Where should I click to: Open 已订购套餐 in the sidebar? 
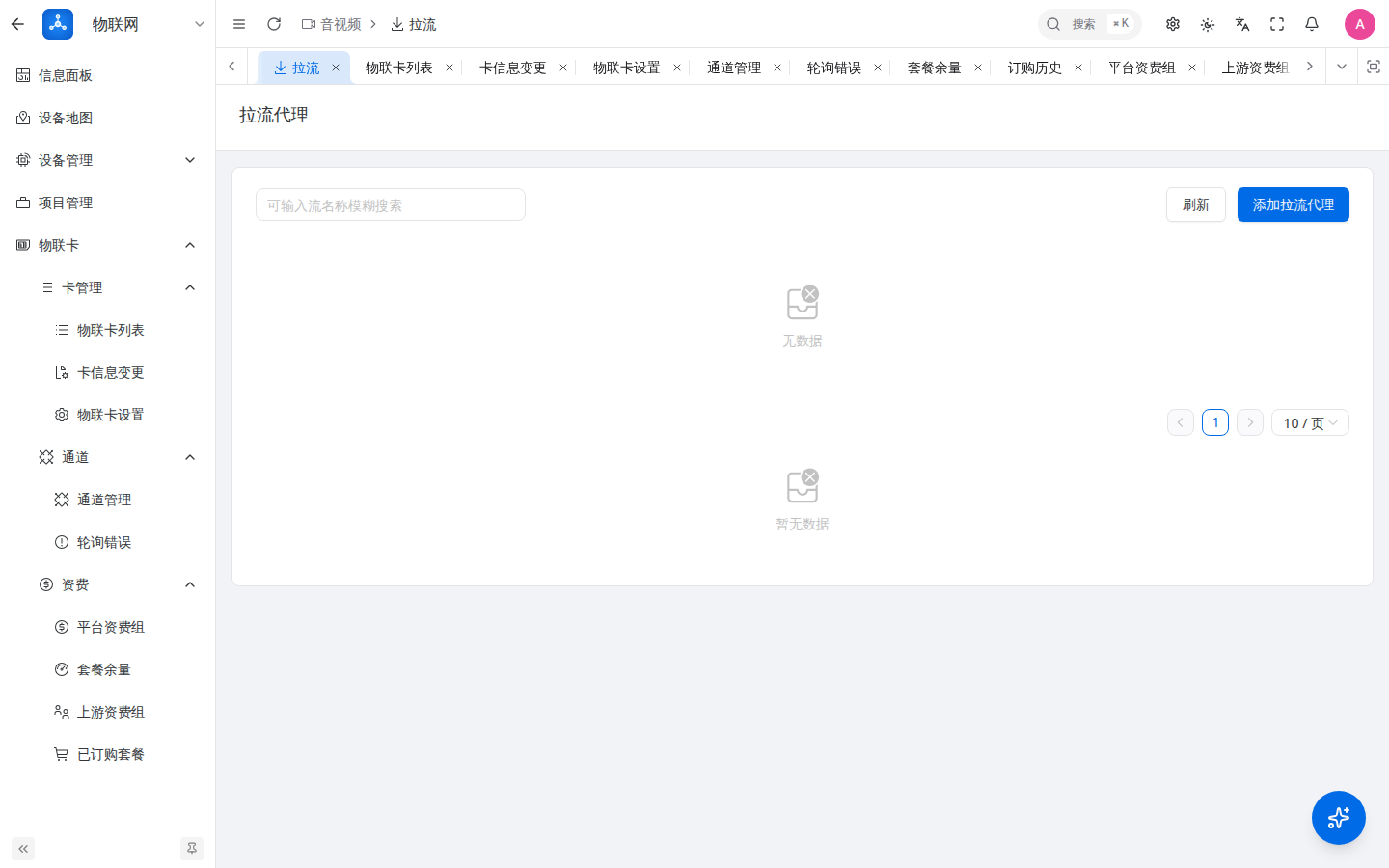tap(107, 754)
